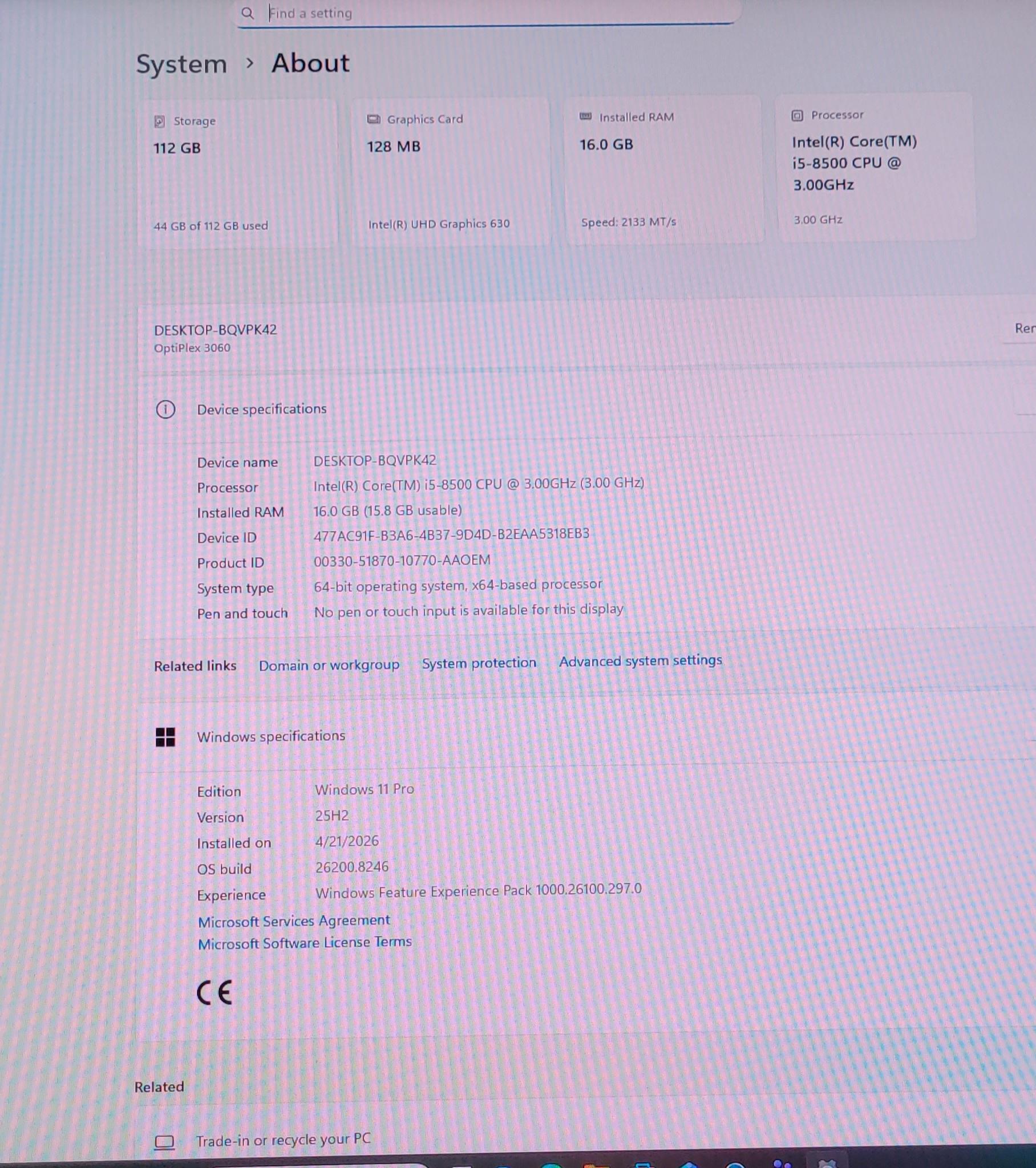Click the Graphics Card icon
This screenshot has width=1036, height=1168.
click(373, 119)
